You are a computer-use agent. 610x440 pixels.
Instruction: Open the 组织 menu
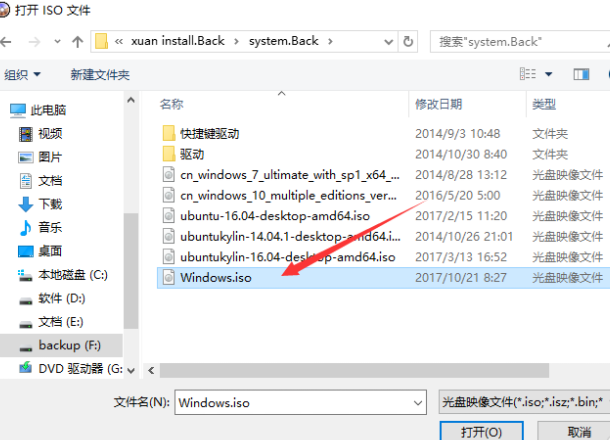[22, 74]
